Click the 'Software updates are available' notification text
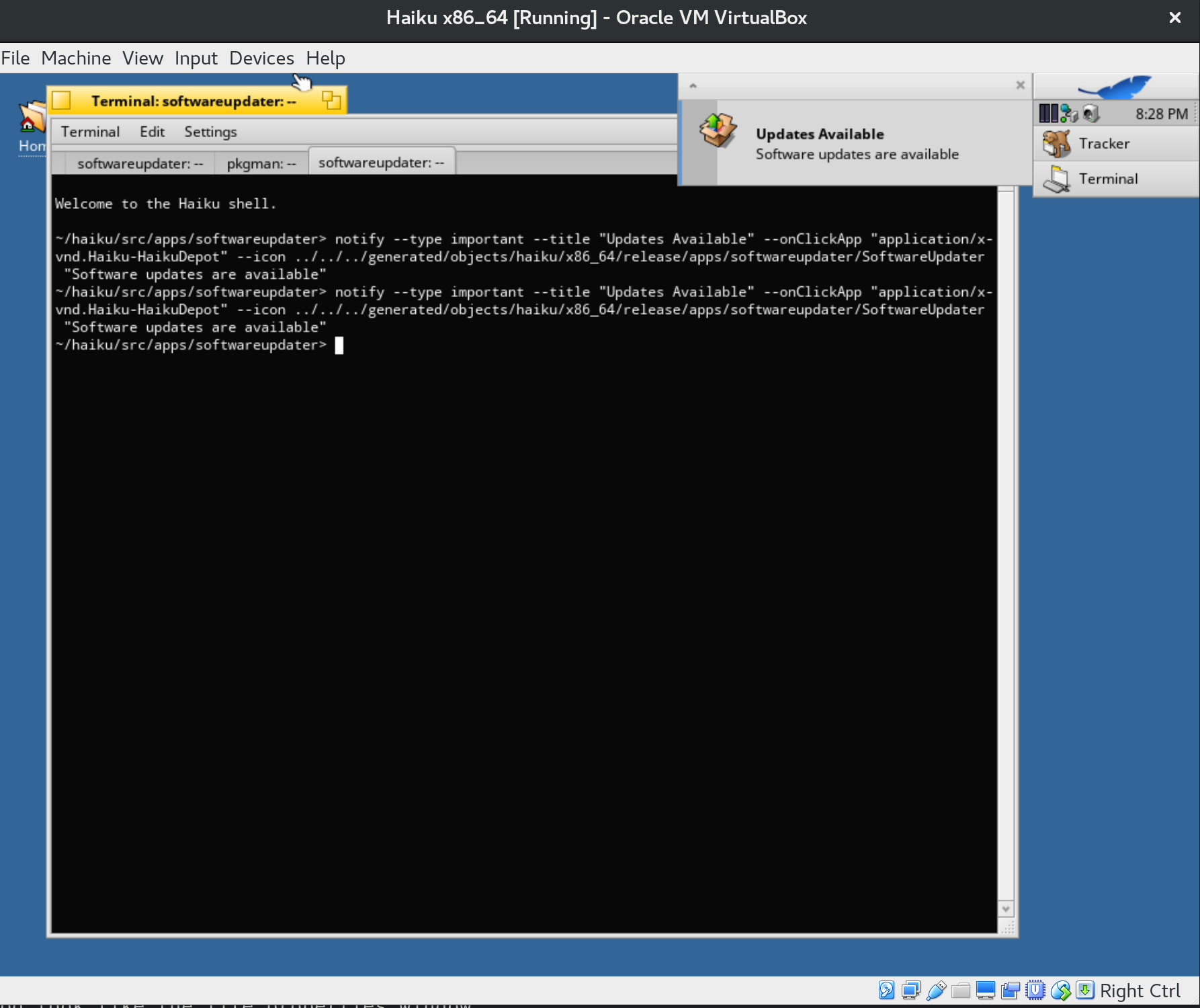 pos(857,154)
